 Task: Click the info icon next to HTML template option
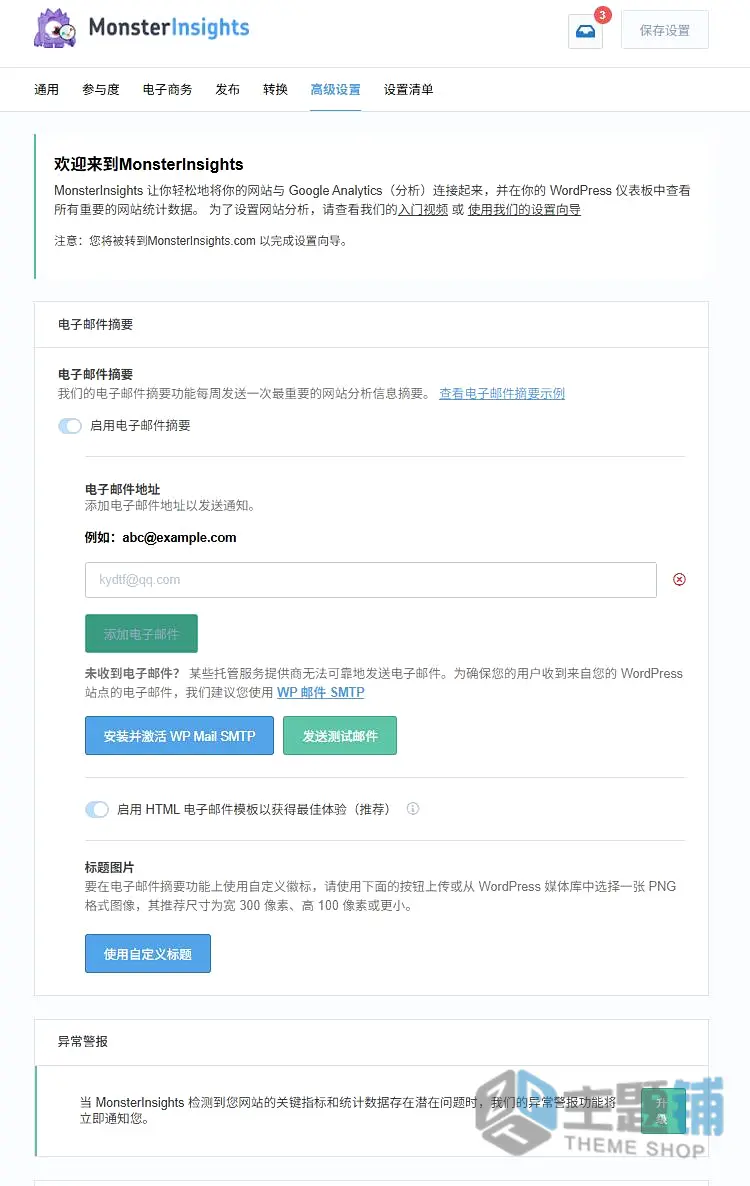point(413,809)
